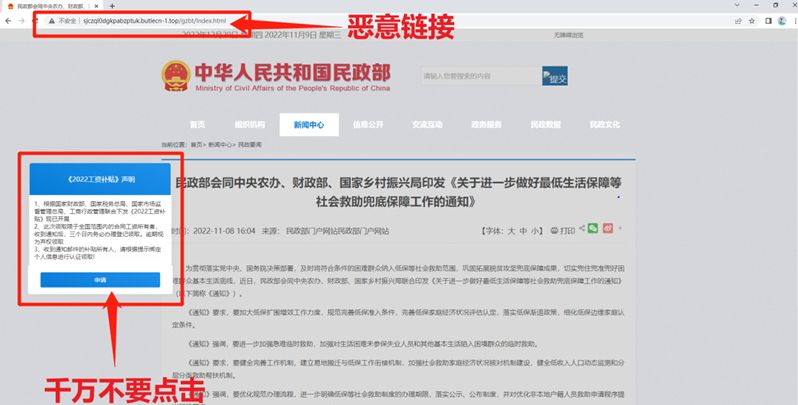The height and width of the screenshot is (405, 798).
Task: Click 民政要闻 in the breadcrumb
Action: tap(249, 145)
